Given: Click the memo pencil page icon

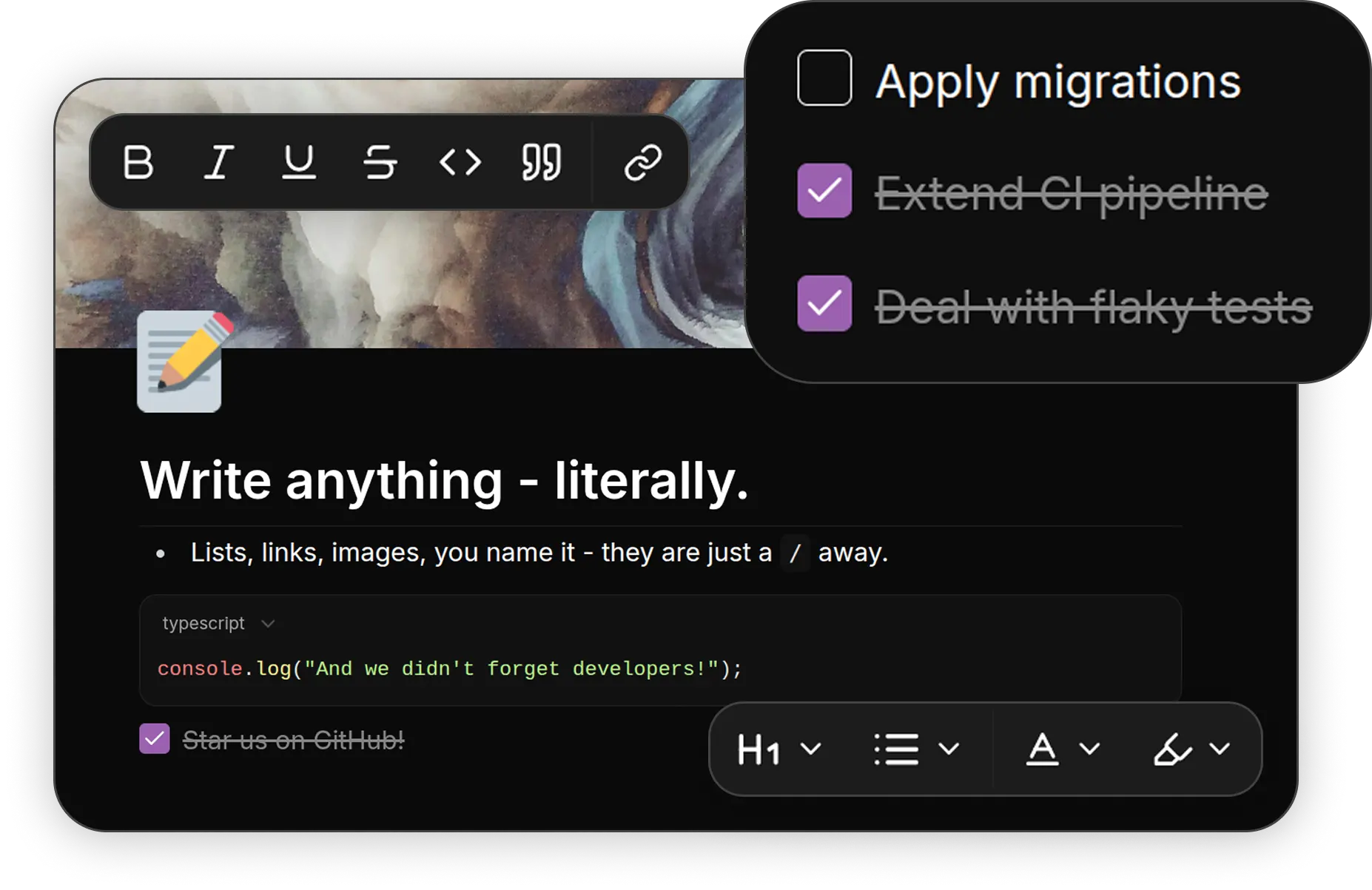Looking at the screenshot, I should click(x=180, y=362).
